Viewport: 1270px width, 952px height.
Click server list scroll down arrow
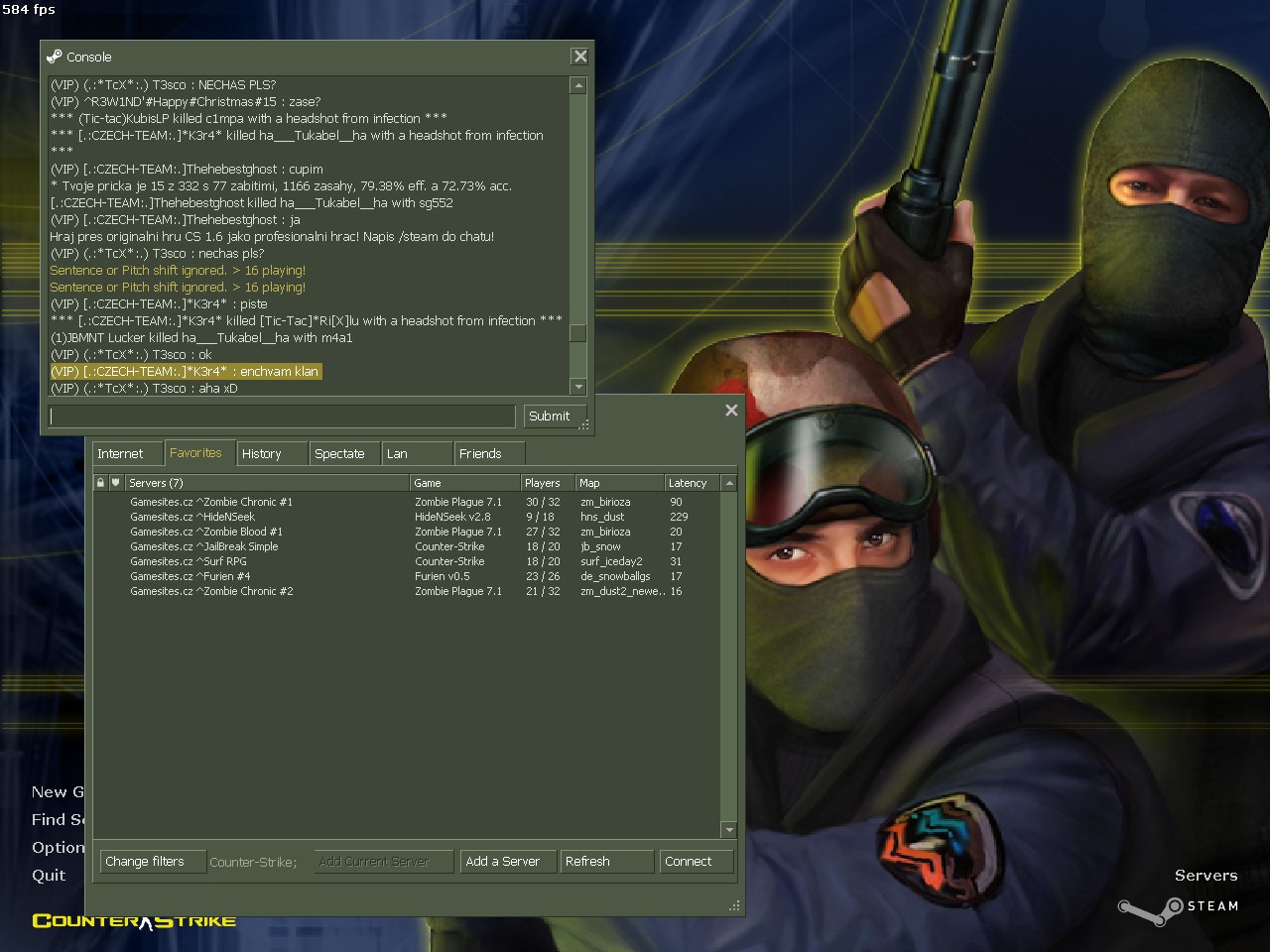pos(729,830)
